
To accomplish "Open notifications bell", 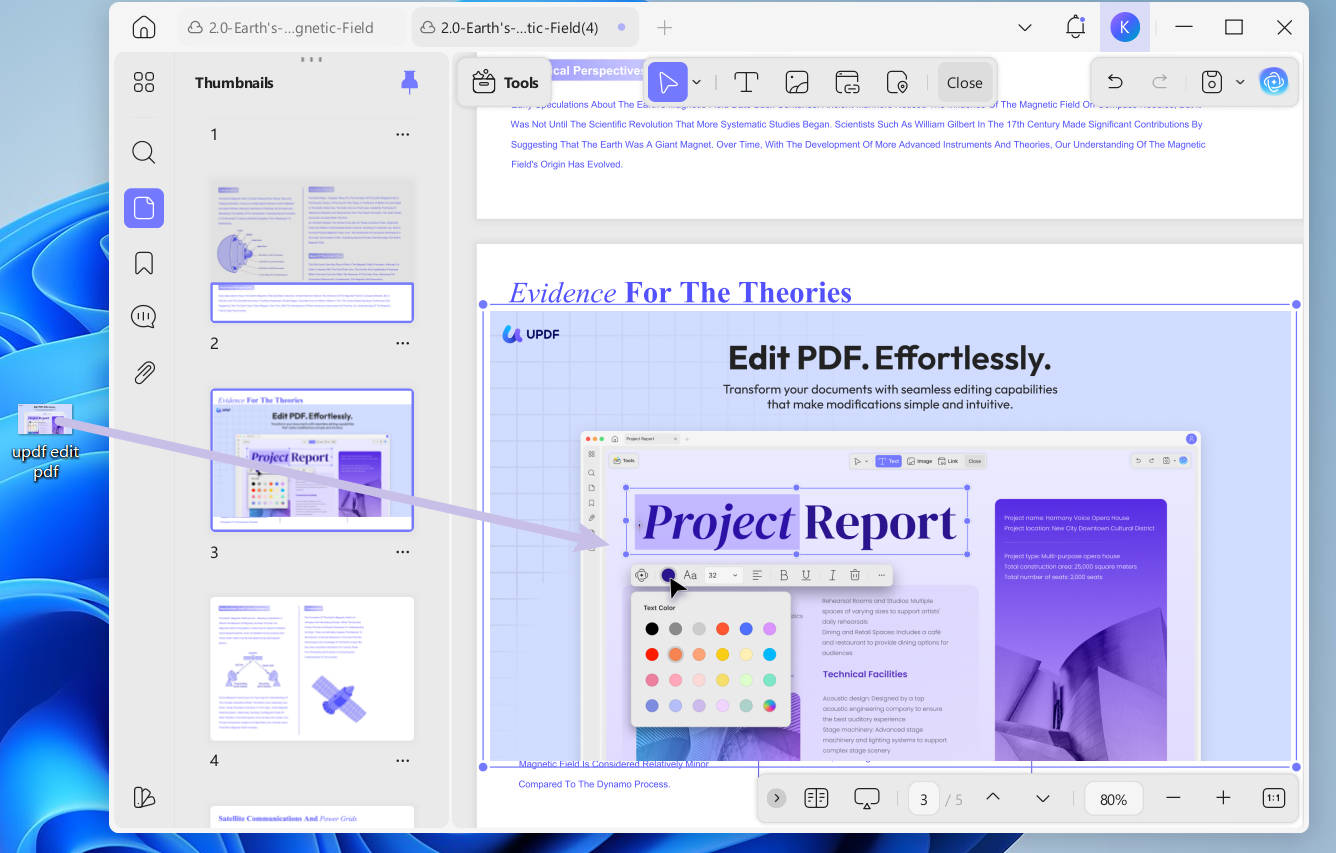I will (x=1075, y=27).
